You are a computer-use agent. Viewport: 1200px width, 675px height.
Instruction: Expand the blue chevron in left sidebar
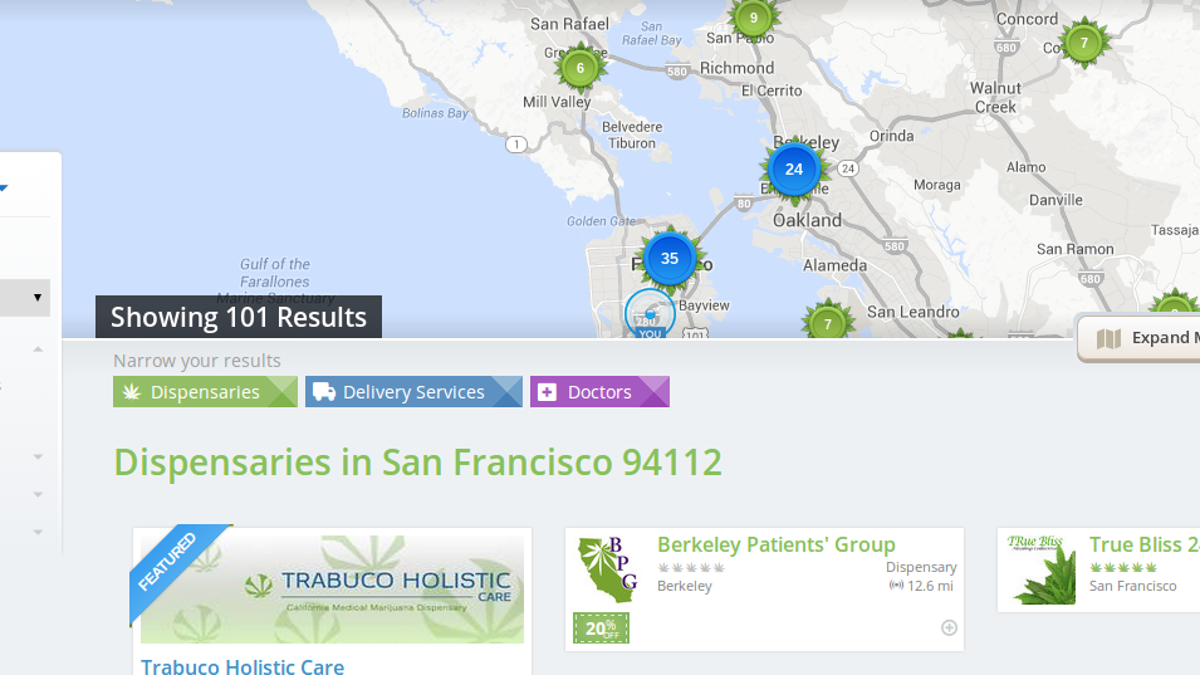pos(3,186)
